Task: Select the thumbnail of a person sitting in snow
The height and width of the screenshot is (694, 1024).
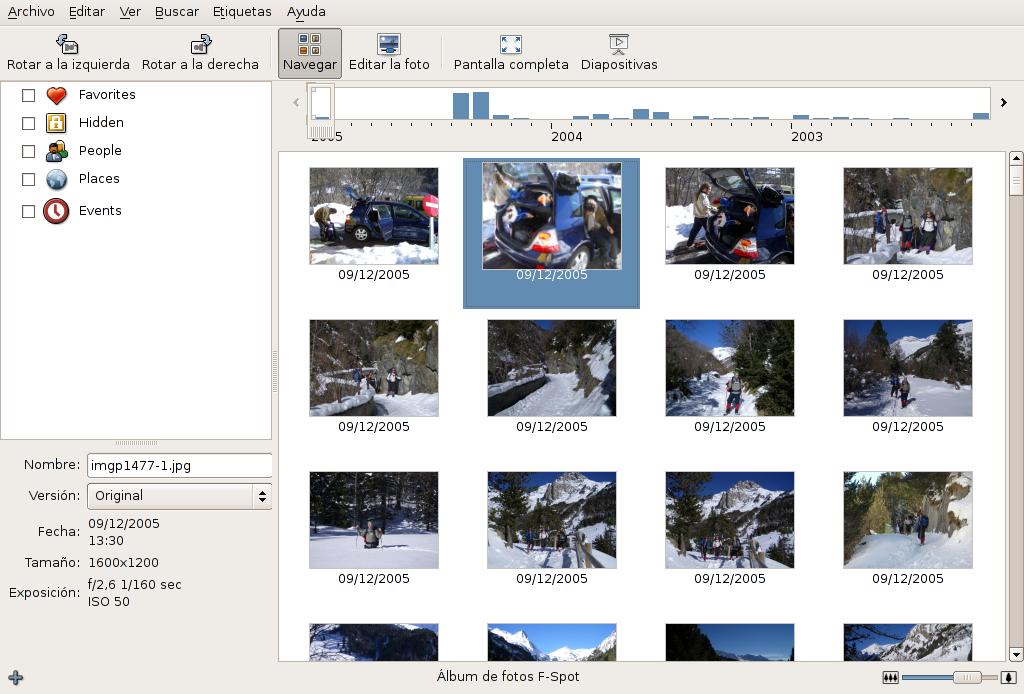Action: (x=374, y=520)
